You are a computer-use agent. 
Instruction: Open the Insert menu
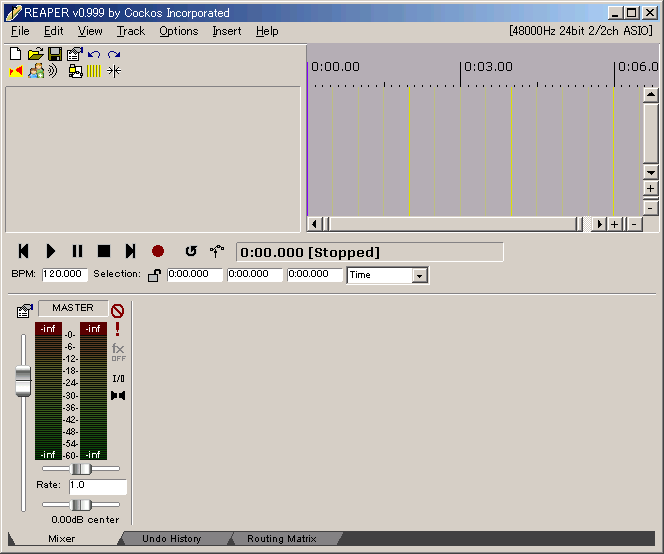226,31
